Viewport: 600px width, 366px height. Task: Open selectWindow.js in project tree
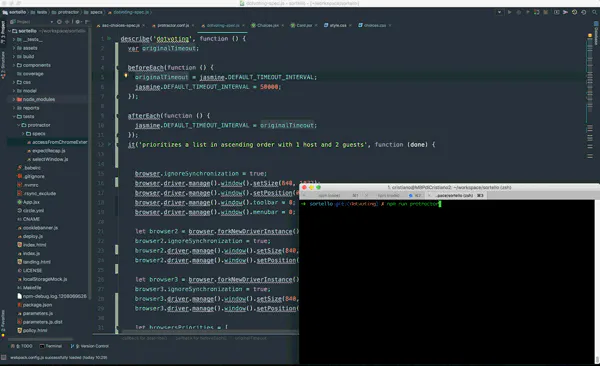click(x=47, y=159)
